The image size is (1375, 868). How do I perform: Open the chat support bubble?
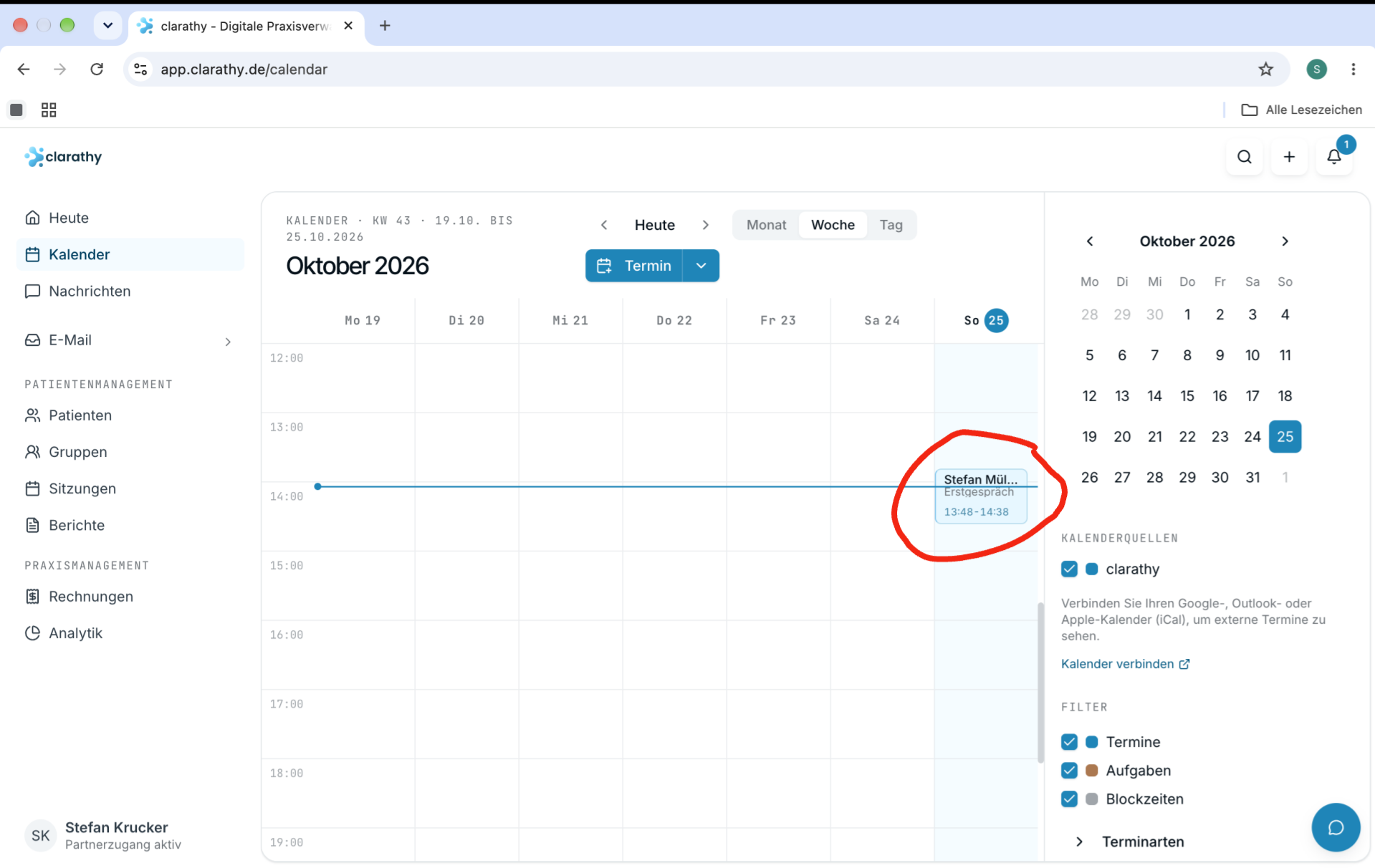[1336, 827]
